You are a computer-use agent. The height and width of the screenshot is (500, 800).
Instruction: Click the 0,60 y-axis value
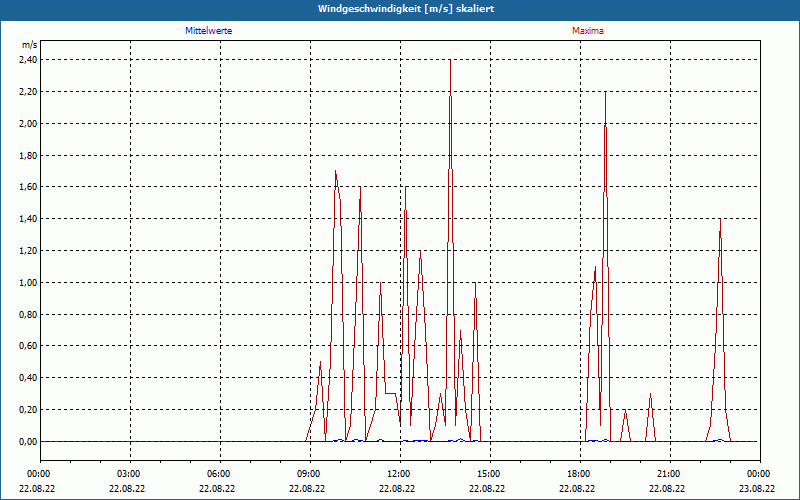pos(29,346)
